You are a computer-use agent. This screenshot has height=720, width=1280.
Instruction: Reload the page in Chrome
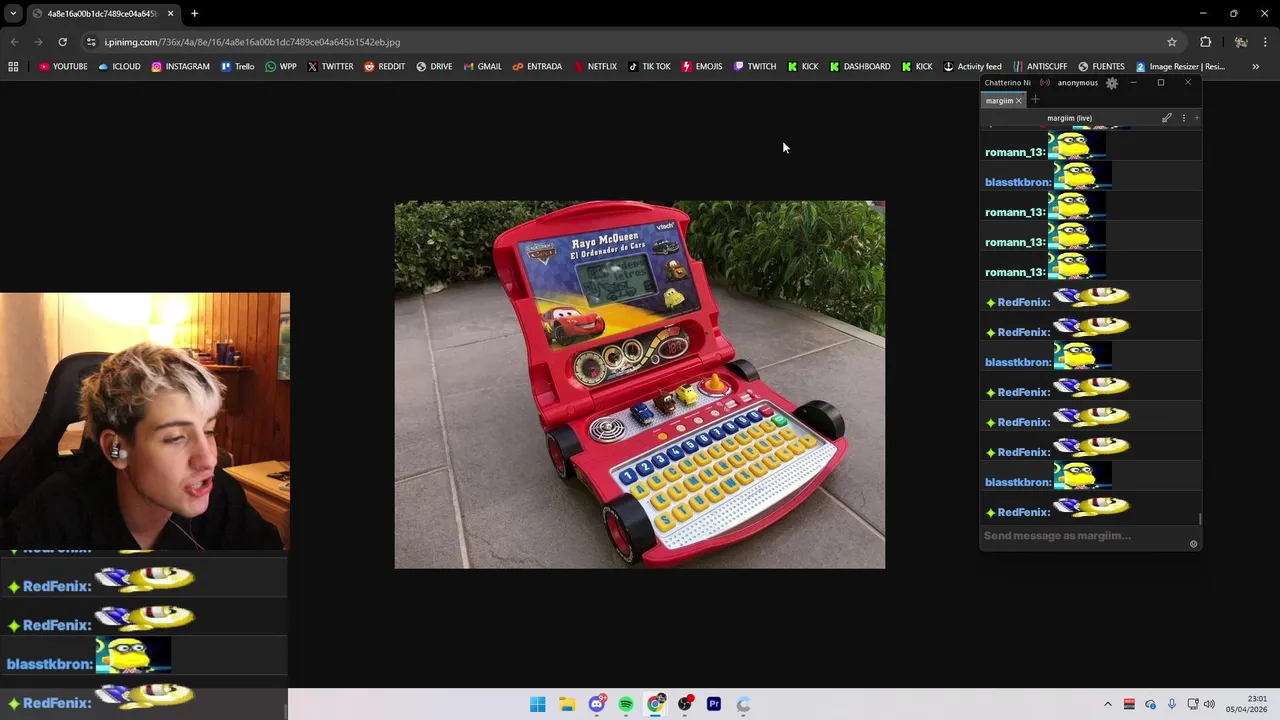click(x=62, y=42)
